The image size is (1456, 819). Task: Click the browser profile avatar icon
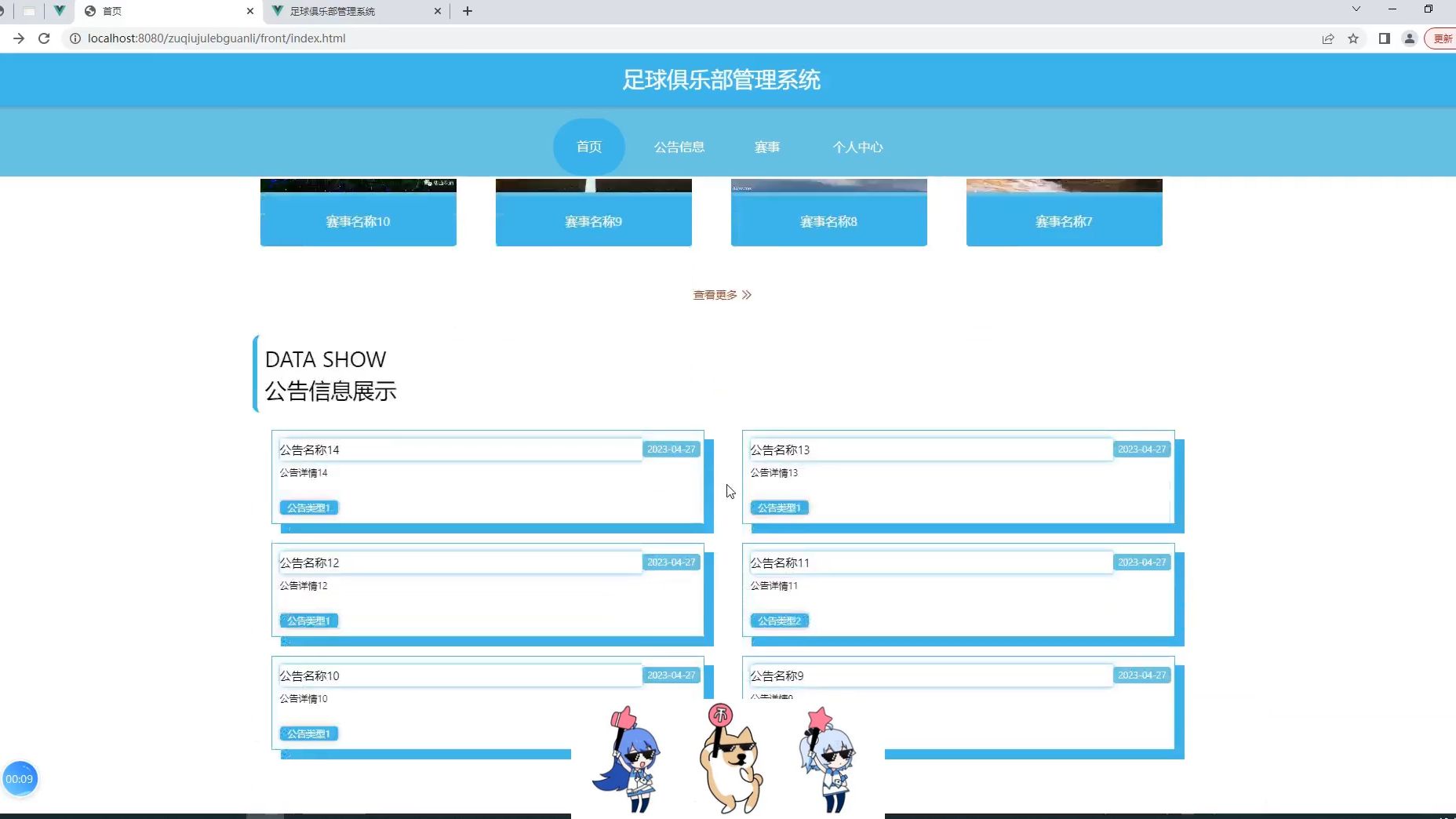(x=1410, y=38)
